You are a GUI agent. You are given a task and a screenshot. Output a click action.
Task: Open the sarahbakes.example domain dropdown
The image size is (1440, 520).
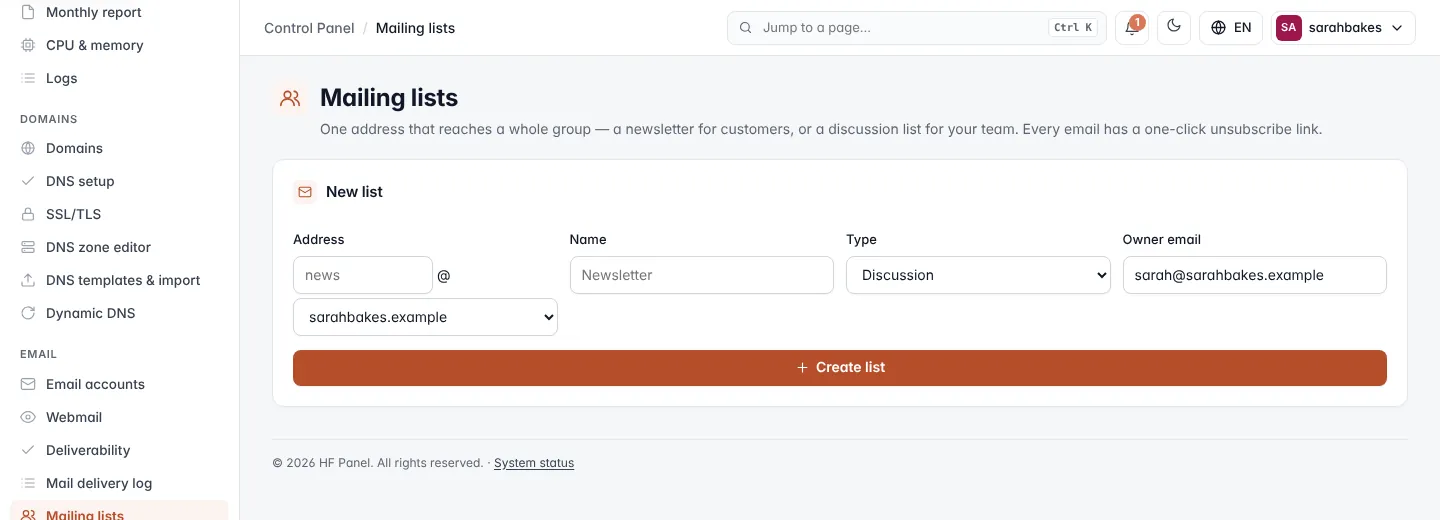tap(425, 317)
